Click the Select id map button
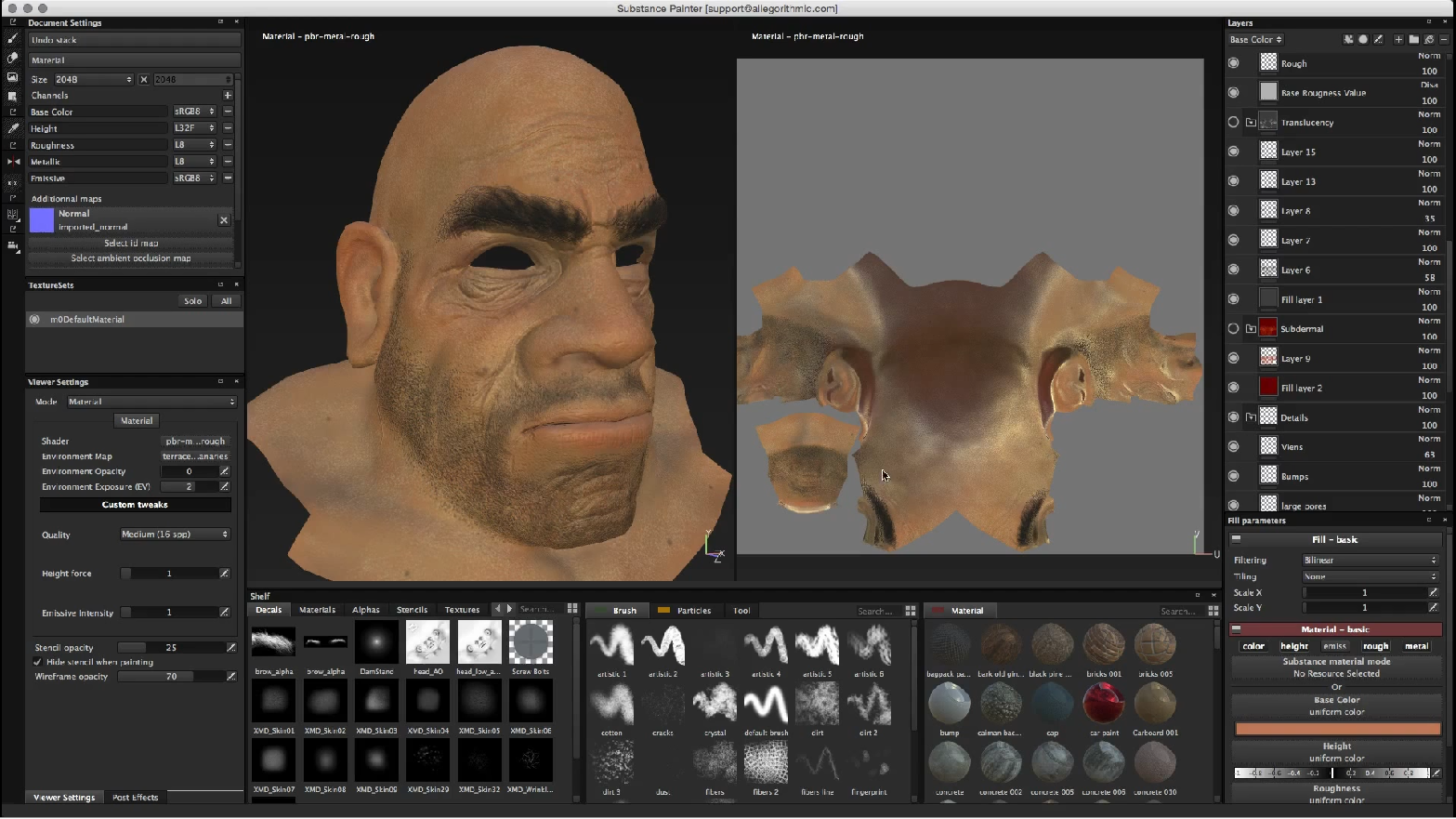This screenshot has width=1456, height=819. 131,243
